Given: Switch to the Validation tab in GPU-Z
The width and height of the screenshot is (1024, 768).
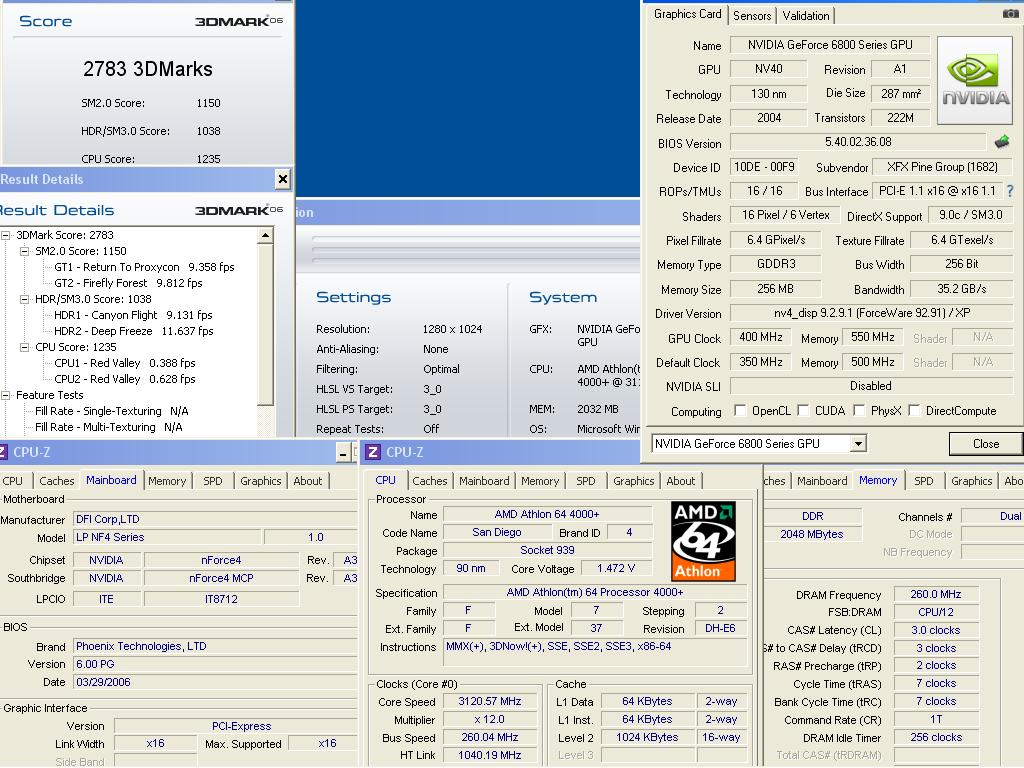Looking at the screenshot, I should tap(806, 16).
